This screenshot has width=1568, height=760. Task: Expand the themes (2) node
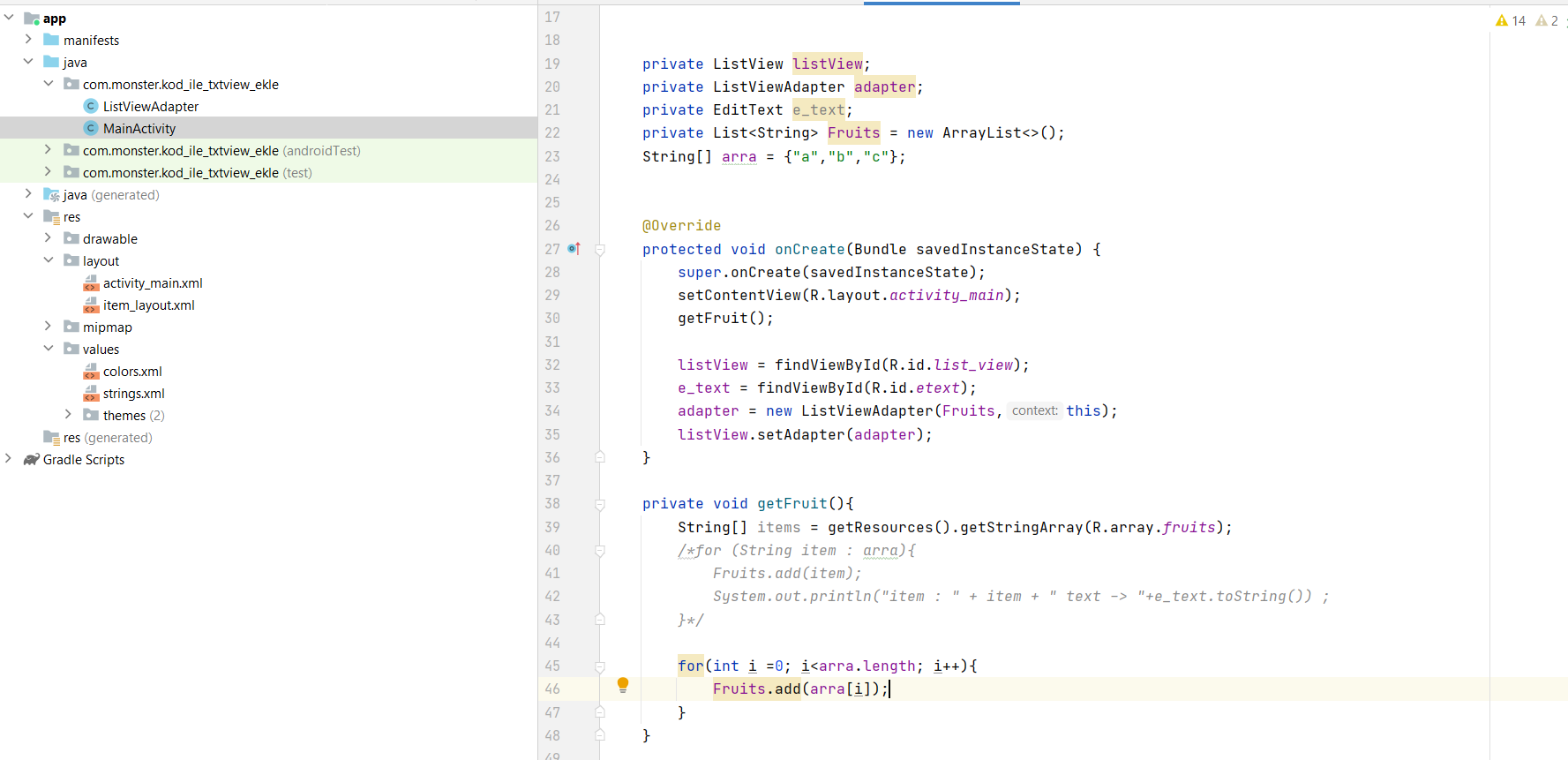[68, 414]
